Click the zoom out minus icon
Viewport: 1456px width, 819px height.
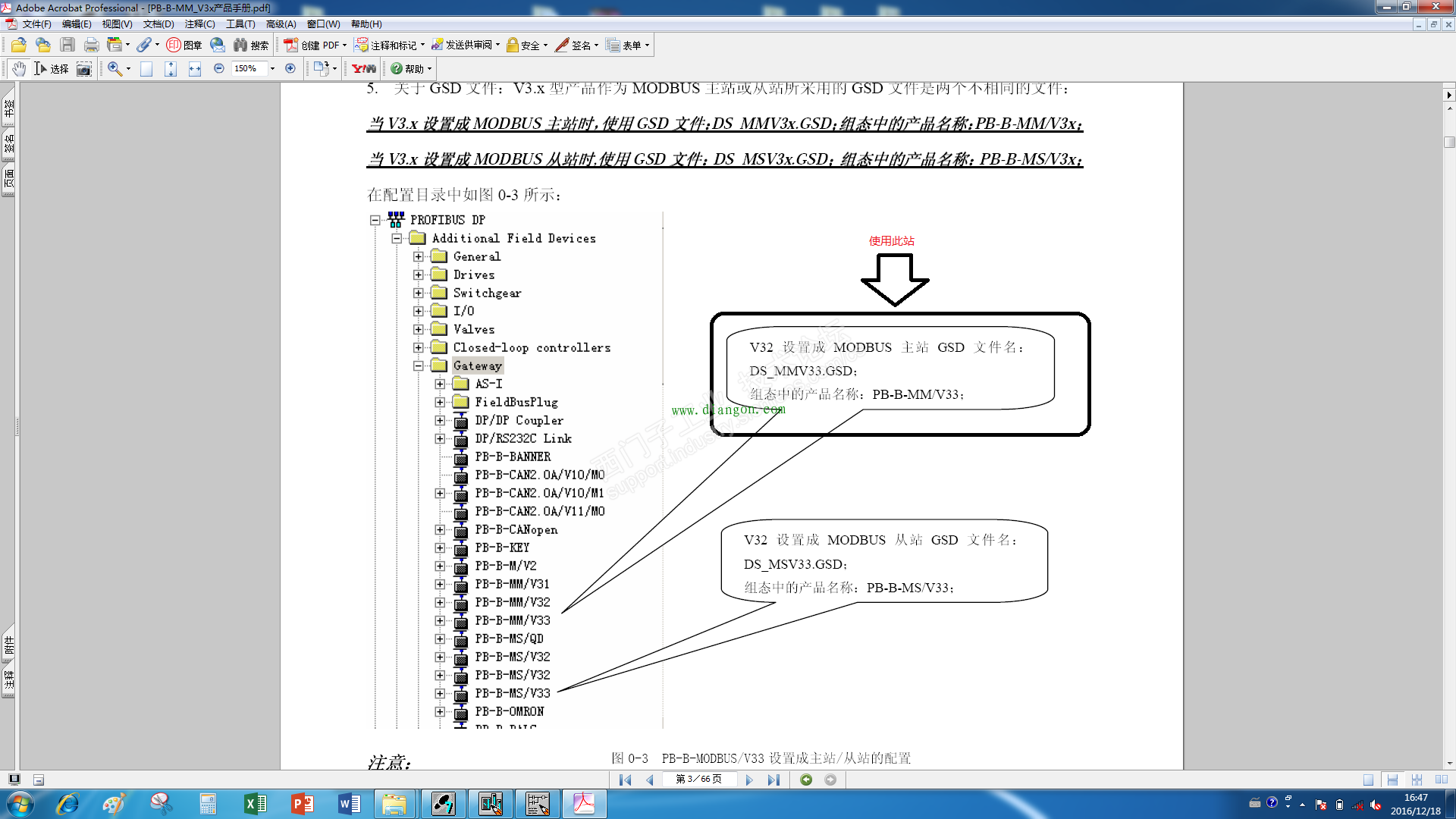[219, 69]
